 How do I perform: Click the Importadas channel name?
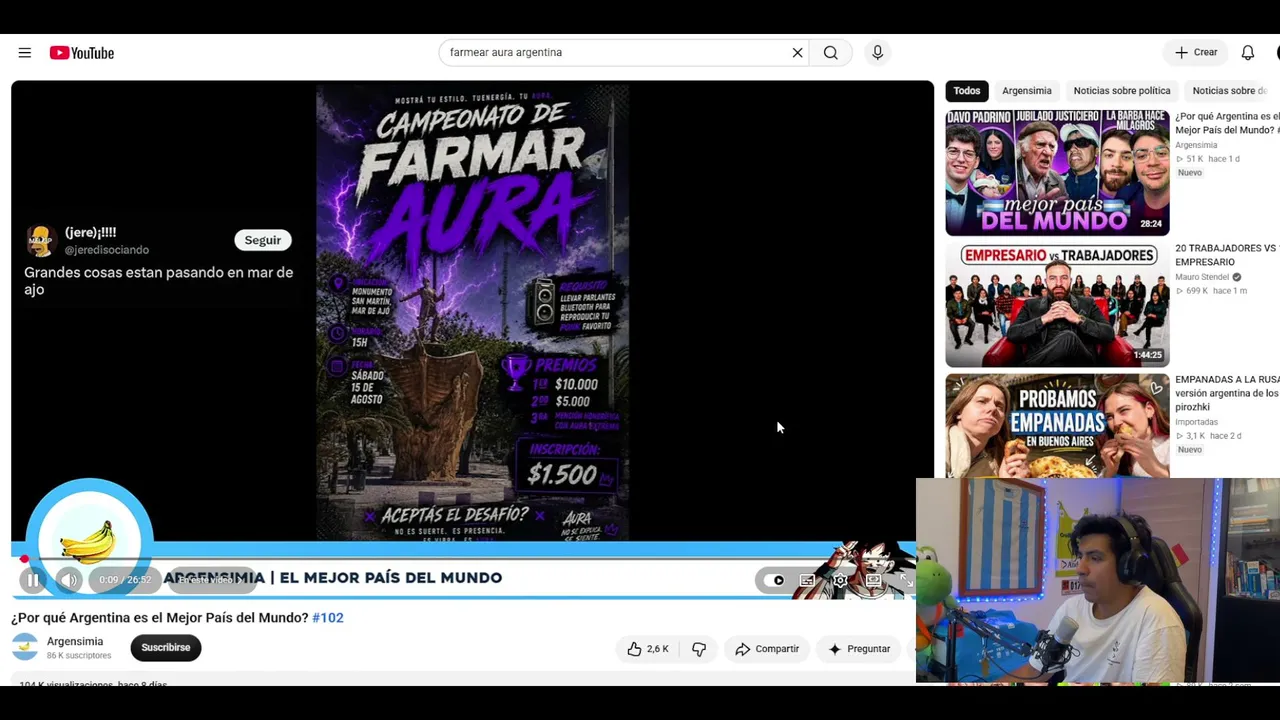pos(1197,422)
